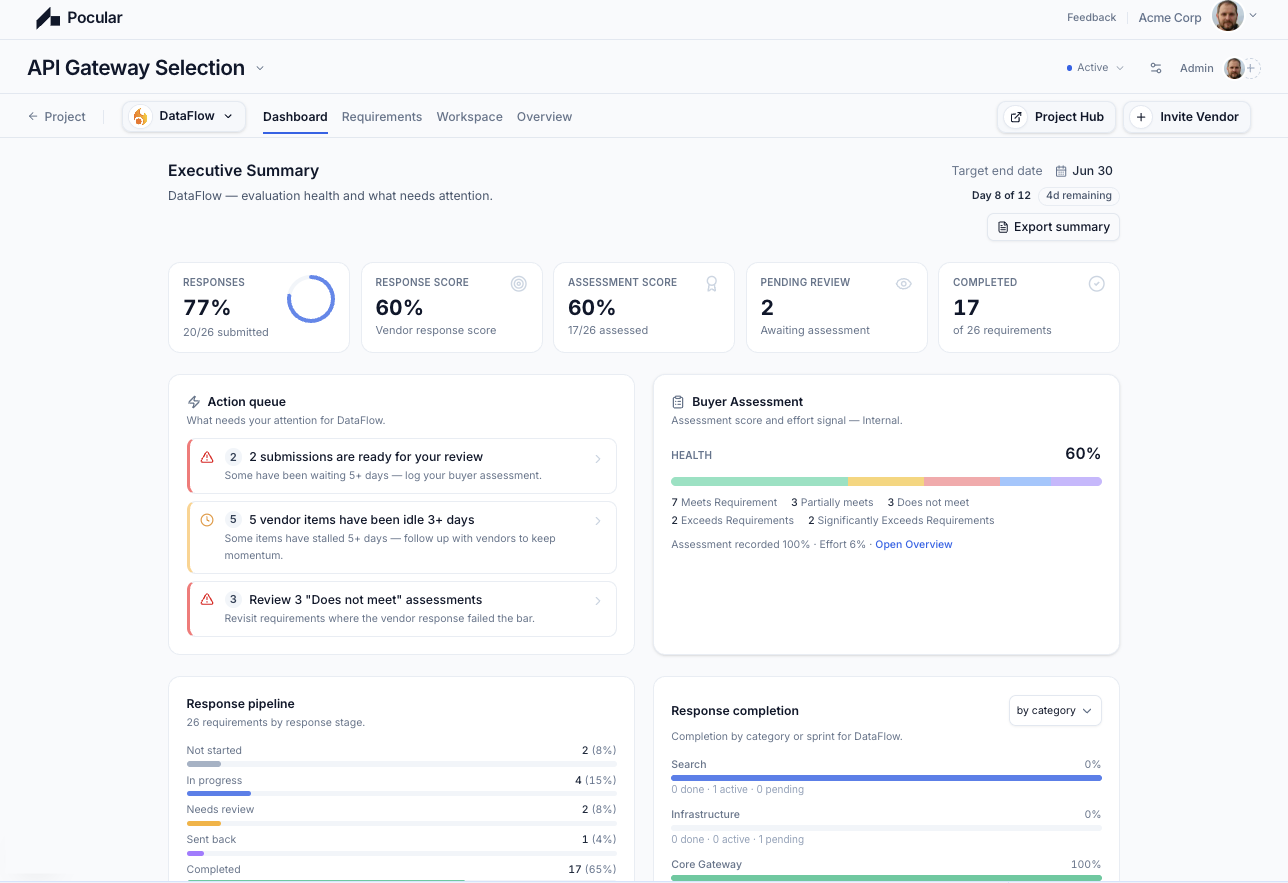
Task: Expand the account menu chevron near avatar
Action: pyautogui.click(x=1254, y=15)
